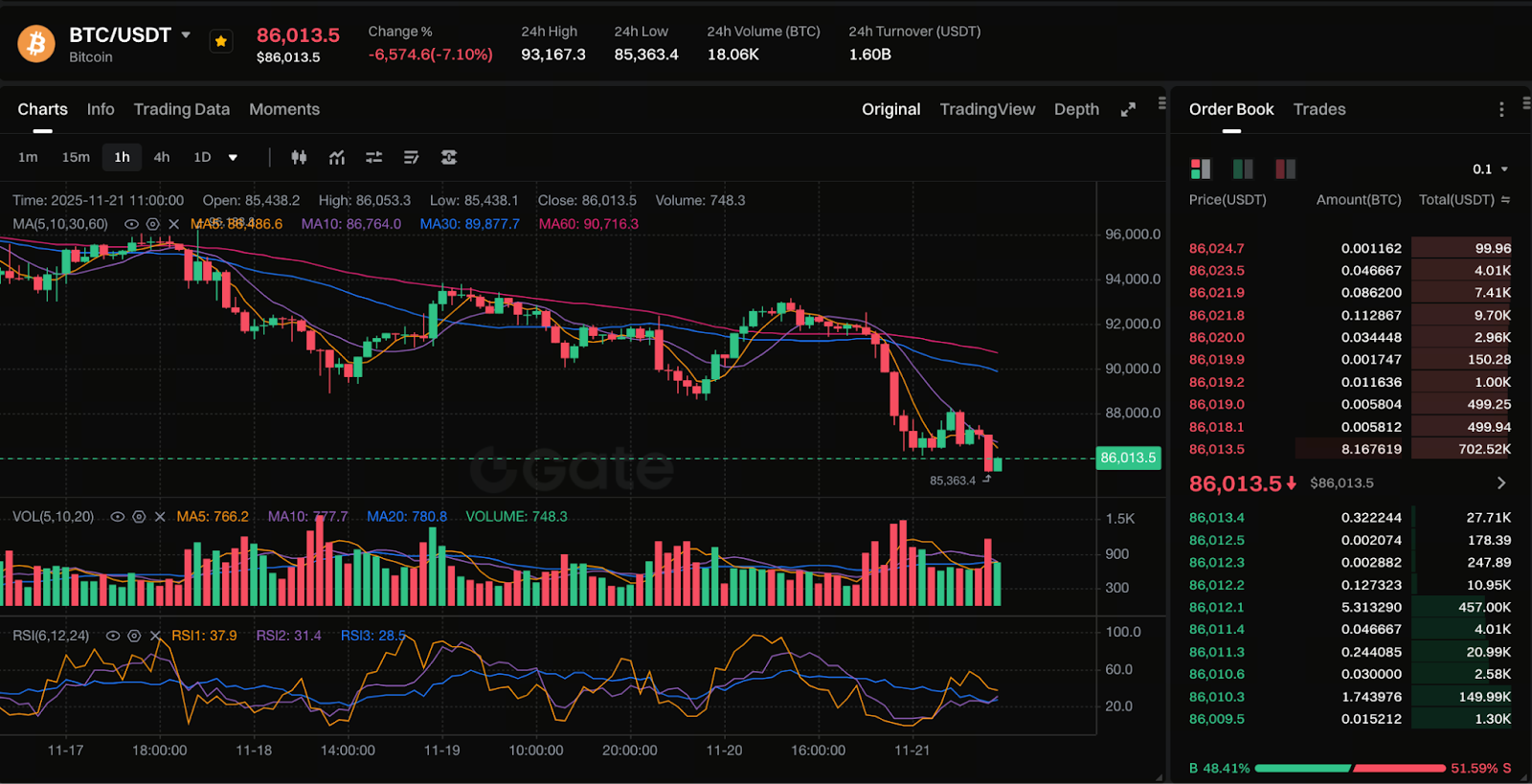
Task: Switch chart to TradingView mode
Action: click(x=986, y=109)
